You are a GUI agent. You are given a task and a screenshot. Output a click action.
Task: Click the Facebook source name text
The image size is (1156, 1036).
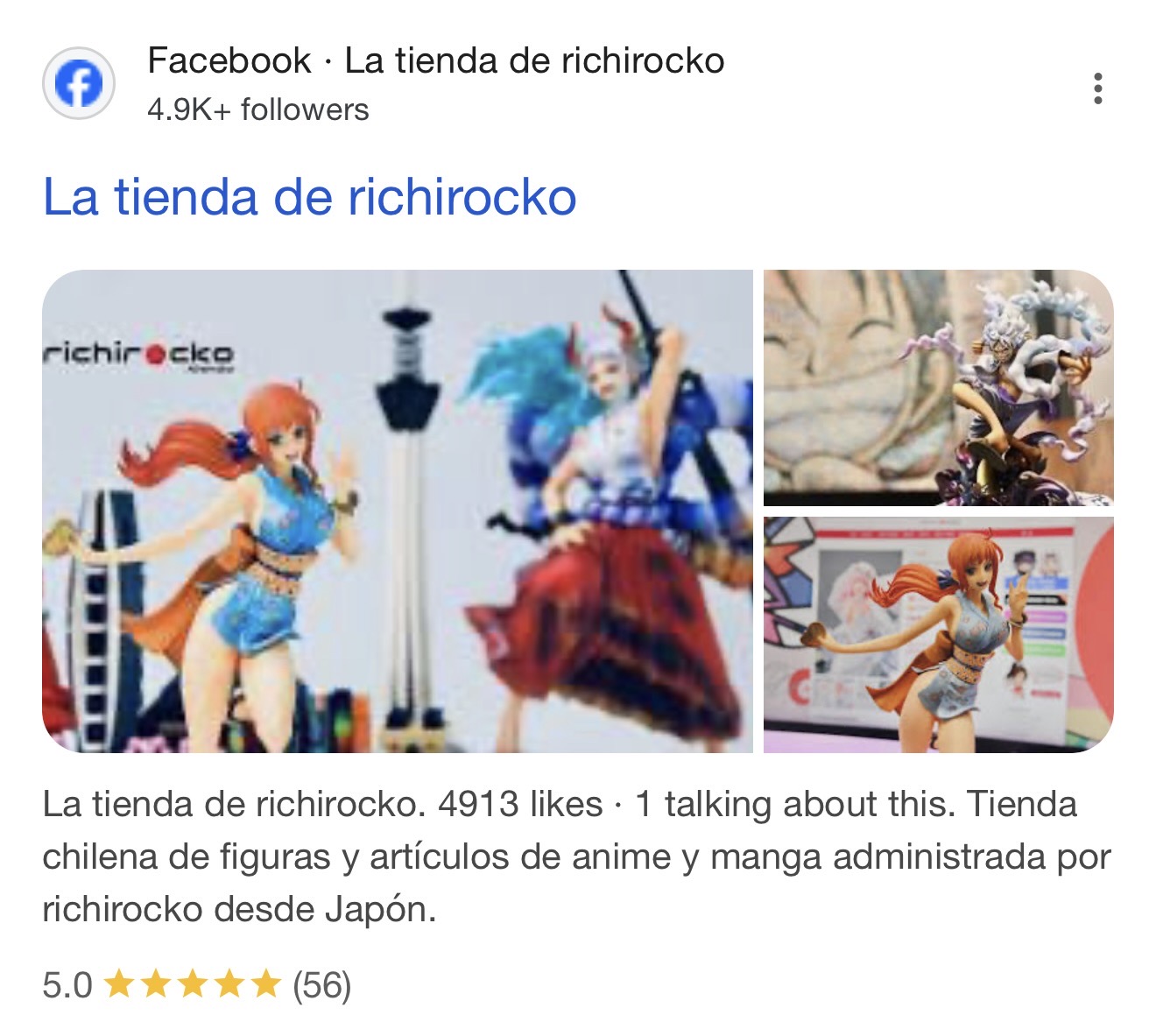(x=229, y=60)
